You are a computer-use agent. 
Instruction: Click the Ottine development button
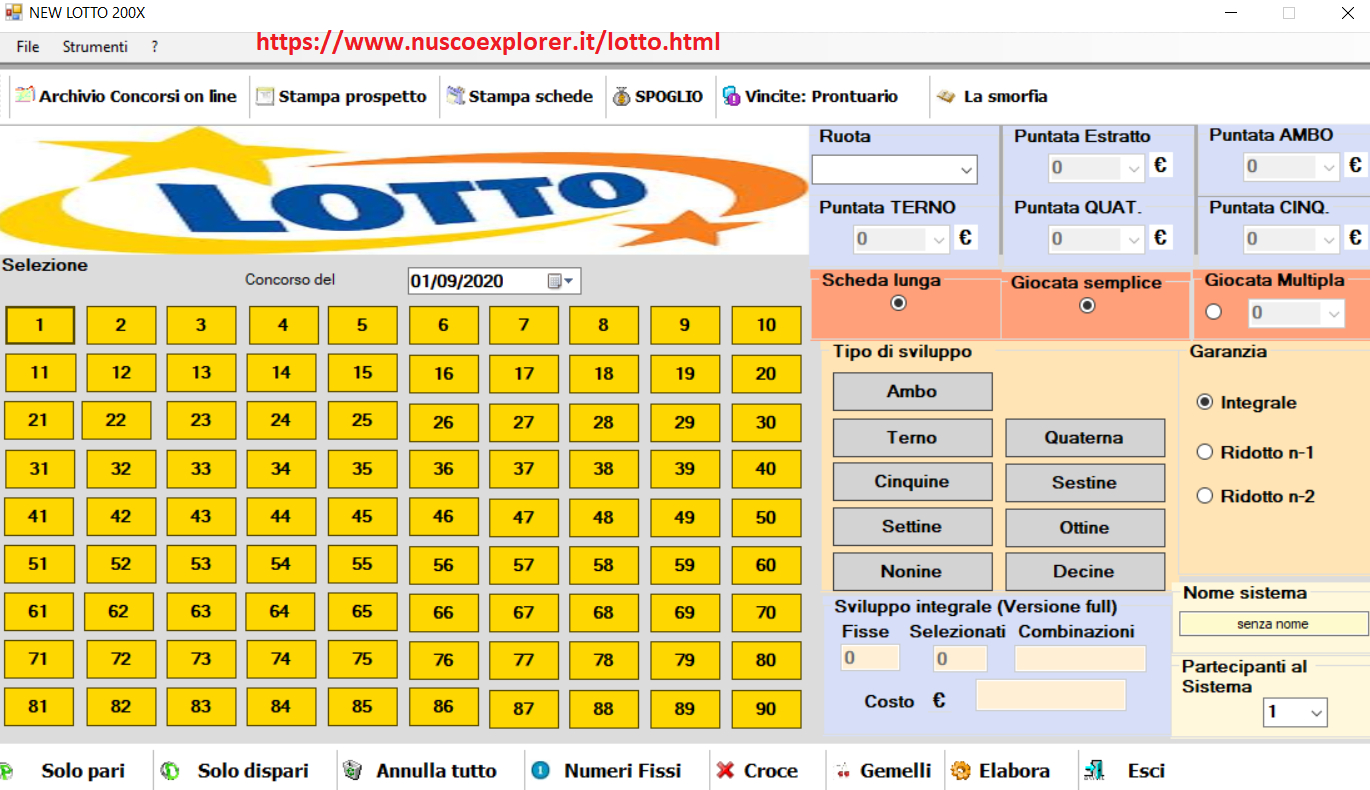tap(1085, 527)
